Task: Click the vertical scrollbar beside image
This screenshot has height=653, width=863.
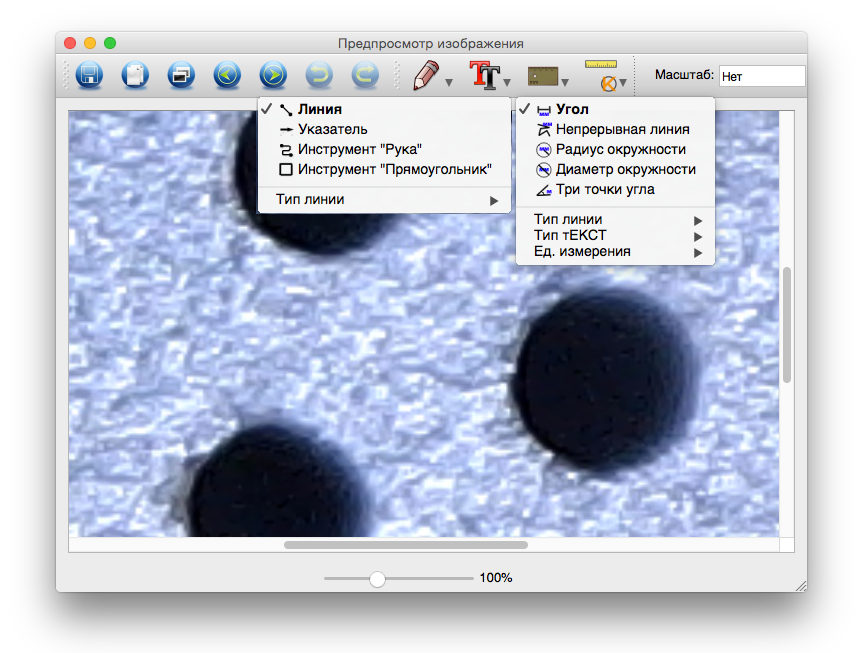Action: coord(787,324)
